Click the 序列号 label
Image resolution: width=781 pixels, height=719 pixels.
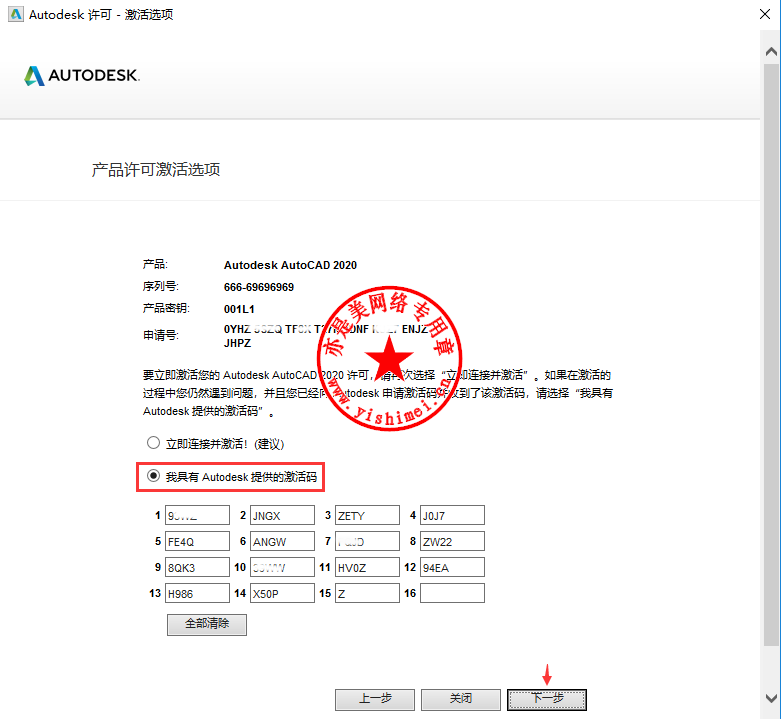click(x=161, y=286)
